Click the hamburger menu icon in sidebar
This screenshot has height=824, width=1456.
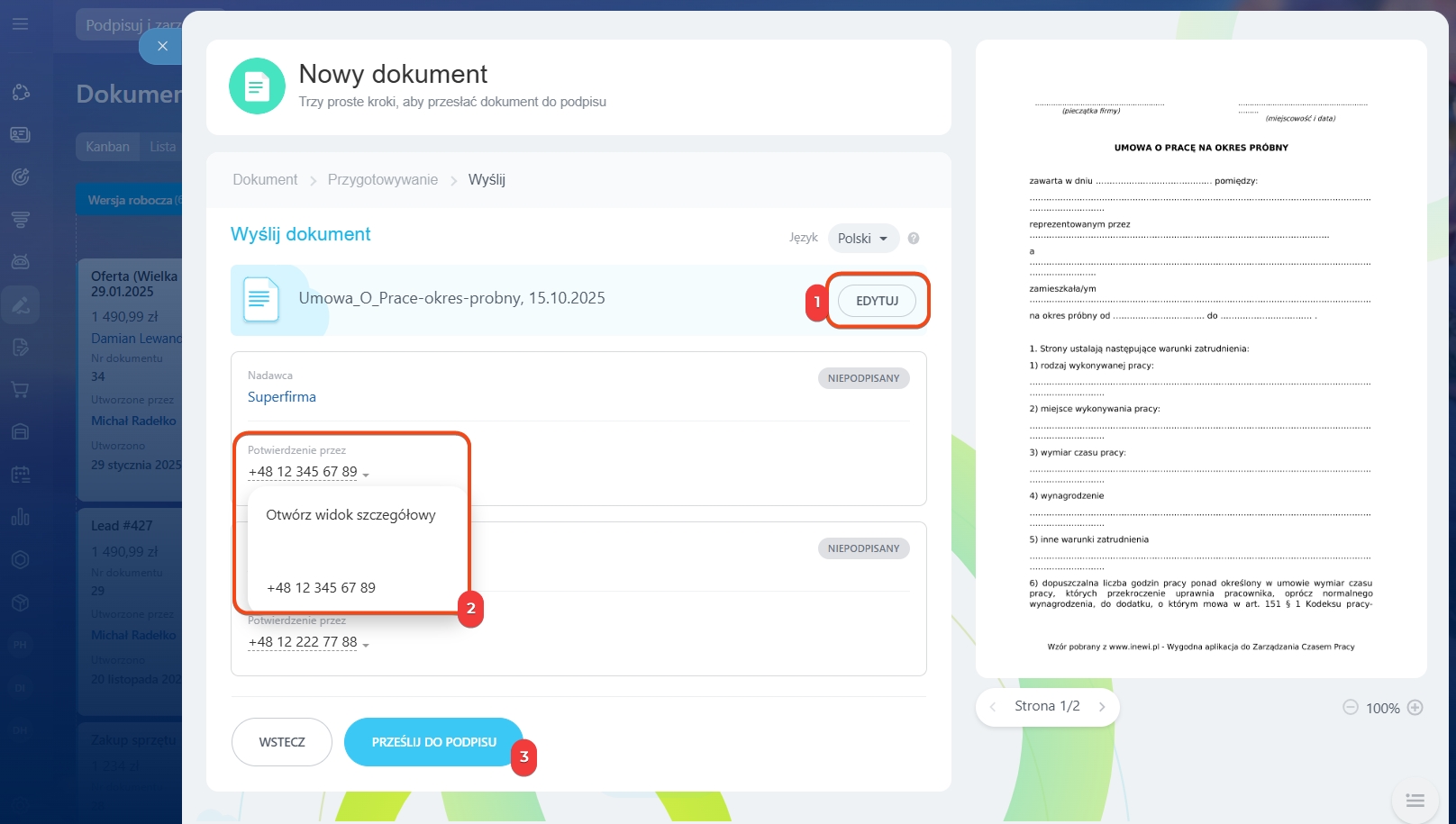click(20, 23)
